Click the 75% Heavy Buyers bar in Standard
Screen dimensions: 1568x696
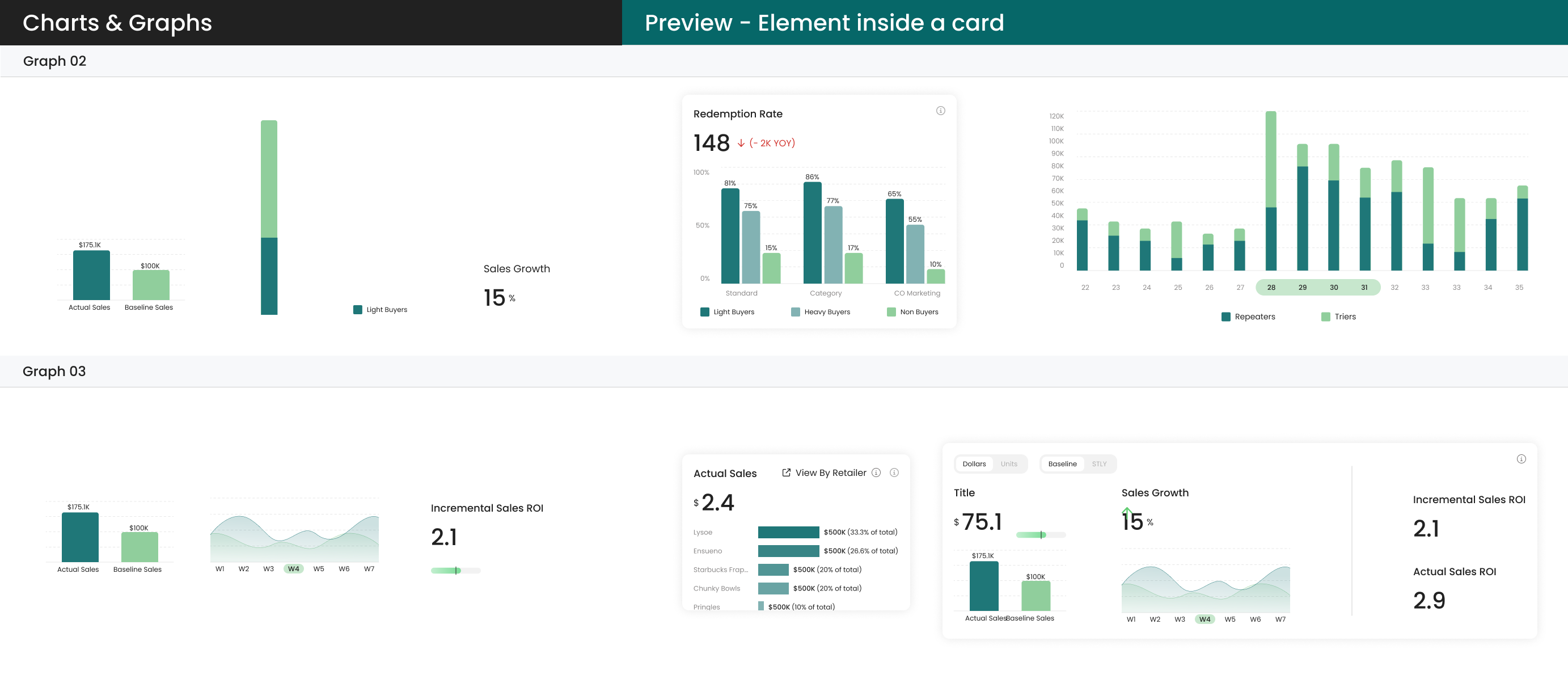[x=750, y=247]
